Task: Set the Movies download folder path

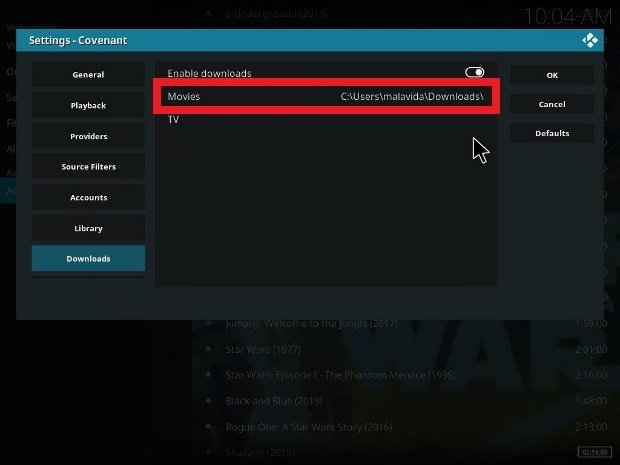Action: point(326,96)
